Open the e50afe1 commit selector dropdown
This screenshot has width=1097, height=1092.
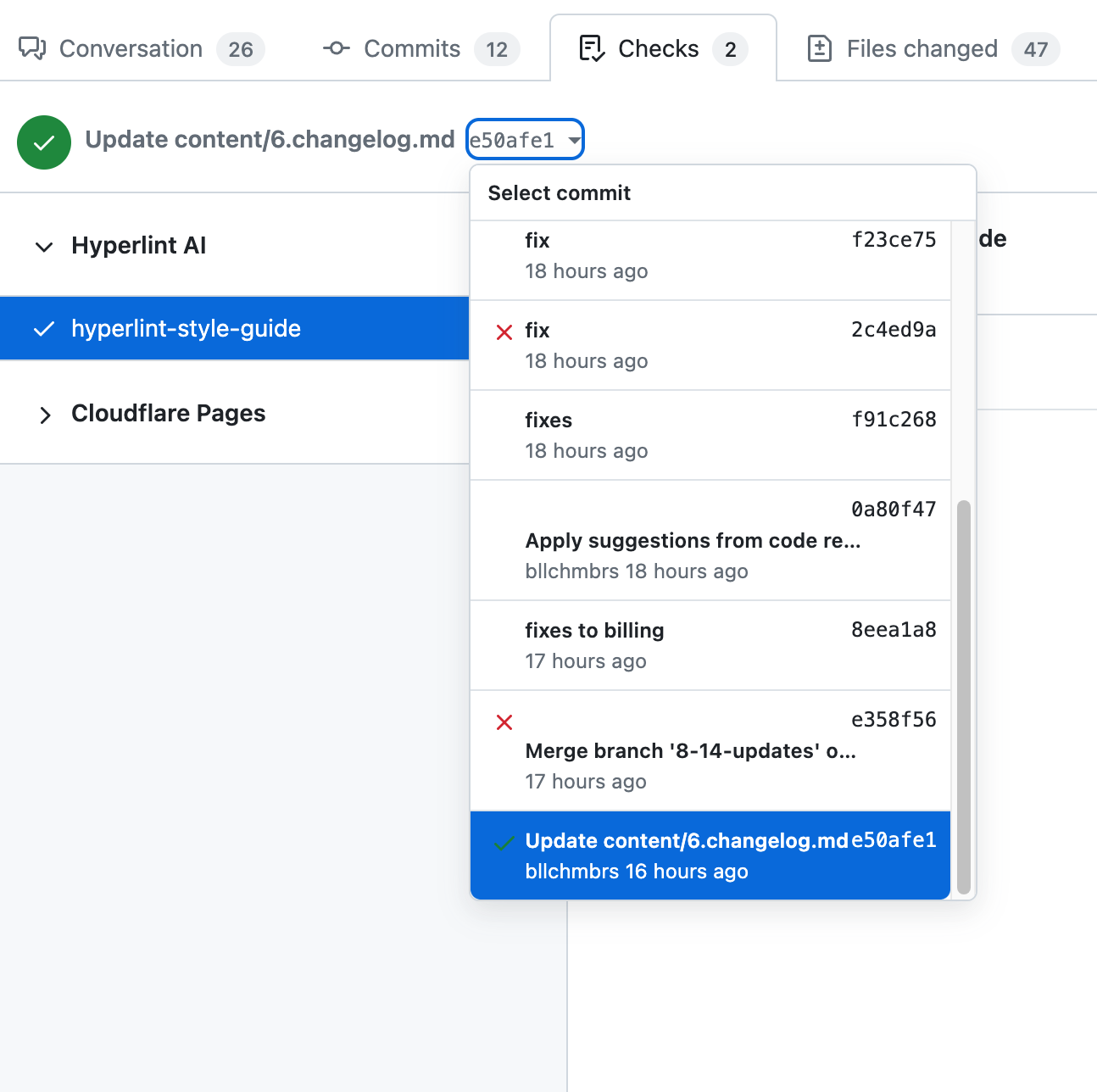point(525,140)
